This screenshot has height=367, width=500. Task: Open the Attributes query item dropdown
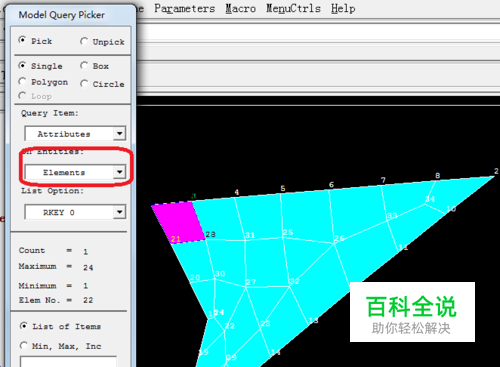pyautogui.click(x=119, y=134)
